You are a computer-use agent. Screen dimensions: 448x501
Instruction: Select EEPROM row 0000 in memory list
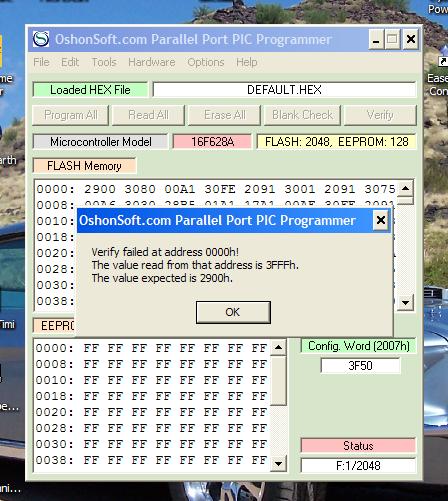tap(152, 348)
